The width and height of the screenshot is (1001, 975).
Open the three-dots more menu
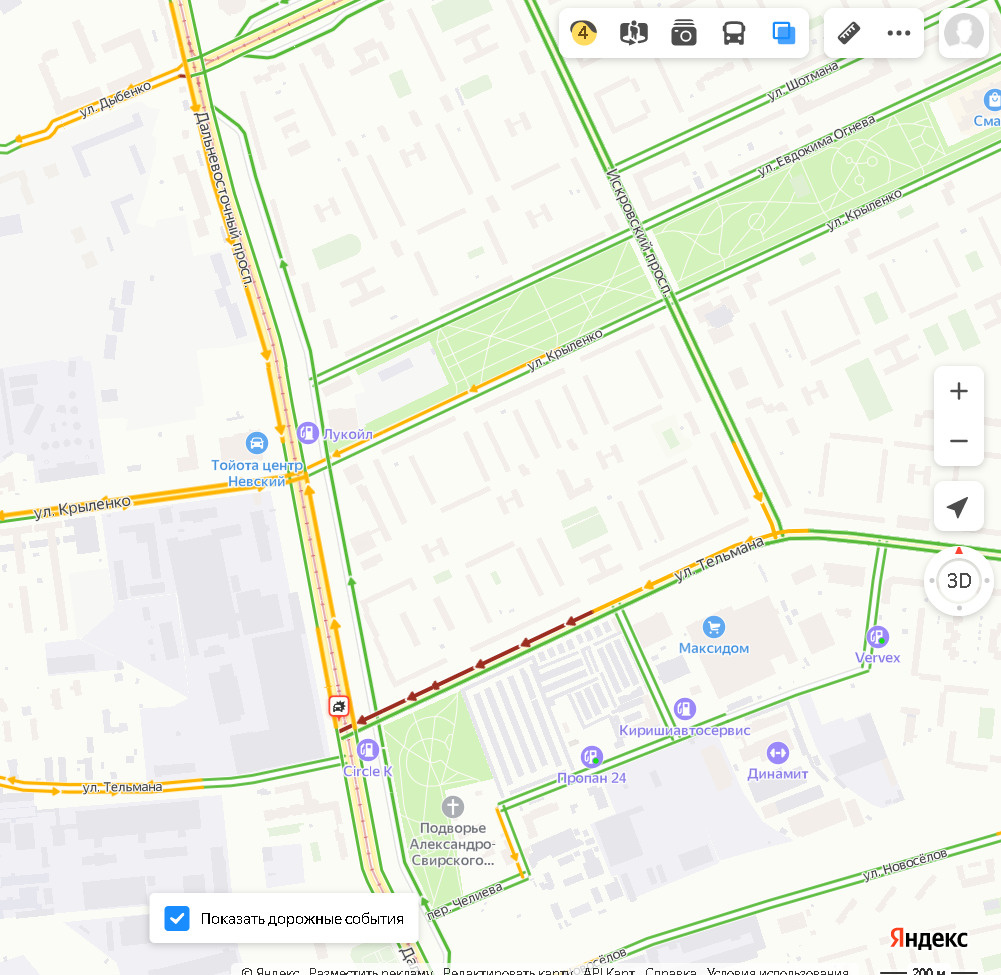899,33
